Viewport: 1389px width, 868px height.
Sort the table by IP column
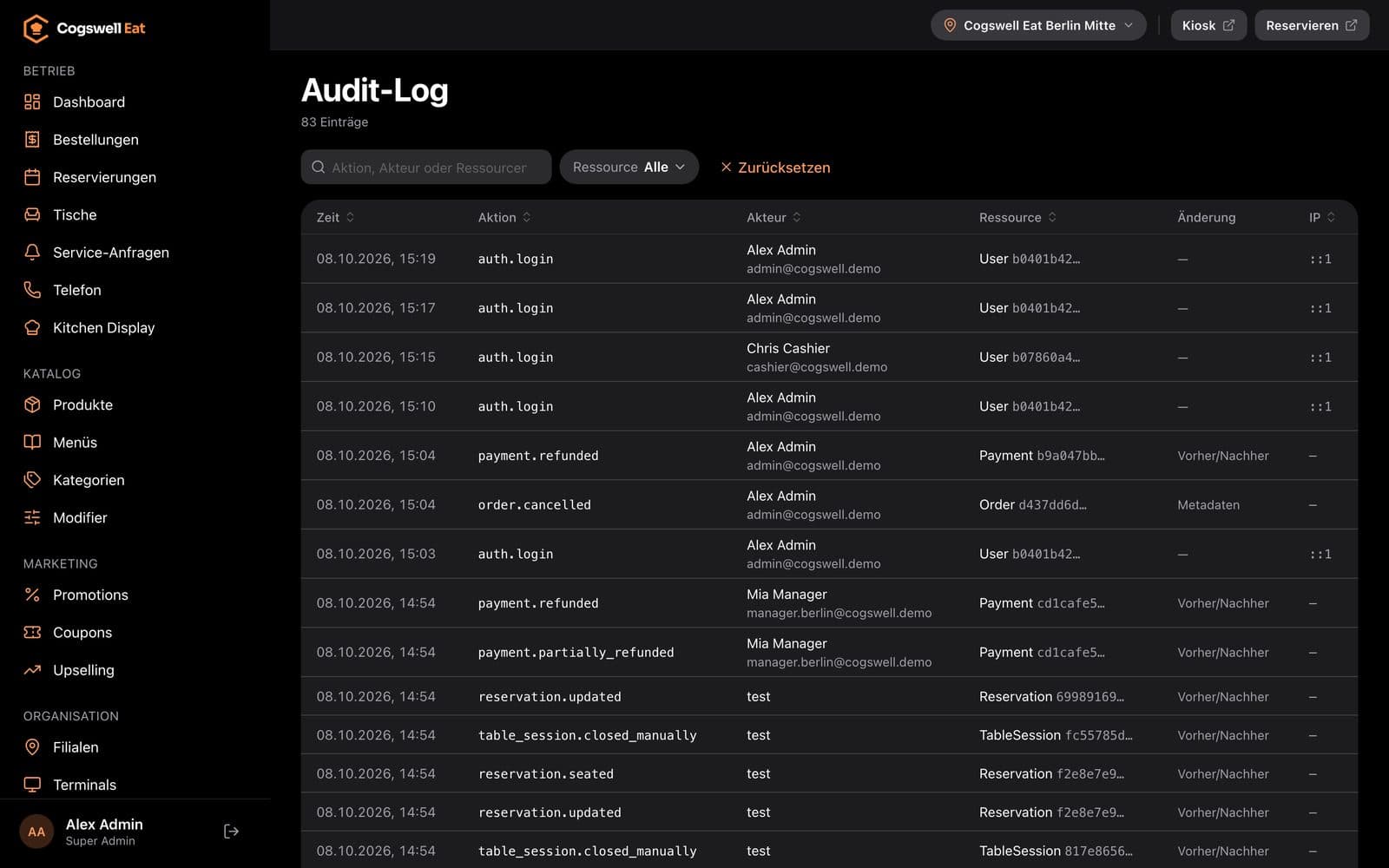(x=1322, y=217)
